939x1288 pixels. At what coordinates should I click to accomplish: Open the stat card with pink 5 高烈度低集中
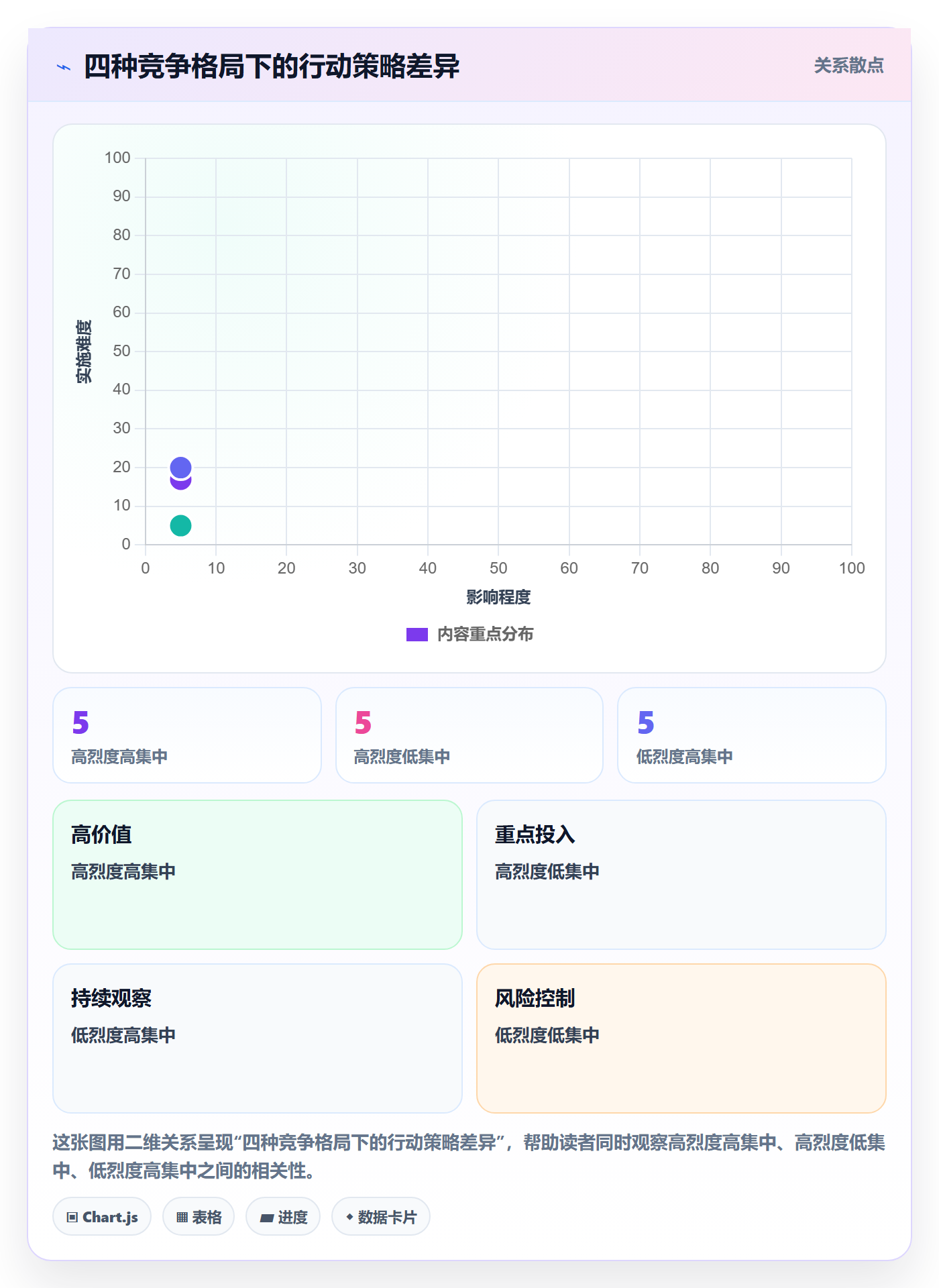coord(469,735)
